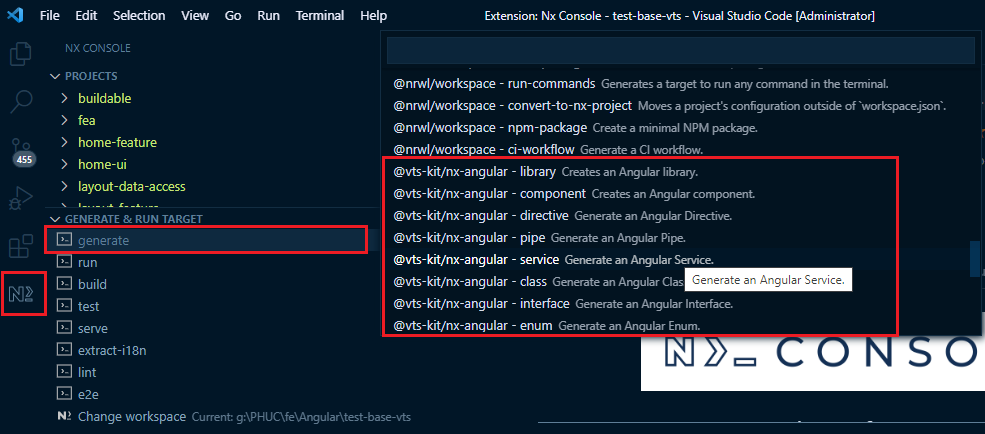Open the Terminal menu
985x434 pixels.
click(x=320, y=16)
